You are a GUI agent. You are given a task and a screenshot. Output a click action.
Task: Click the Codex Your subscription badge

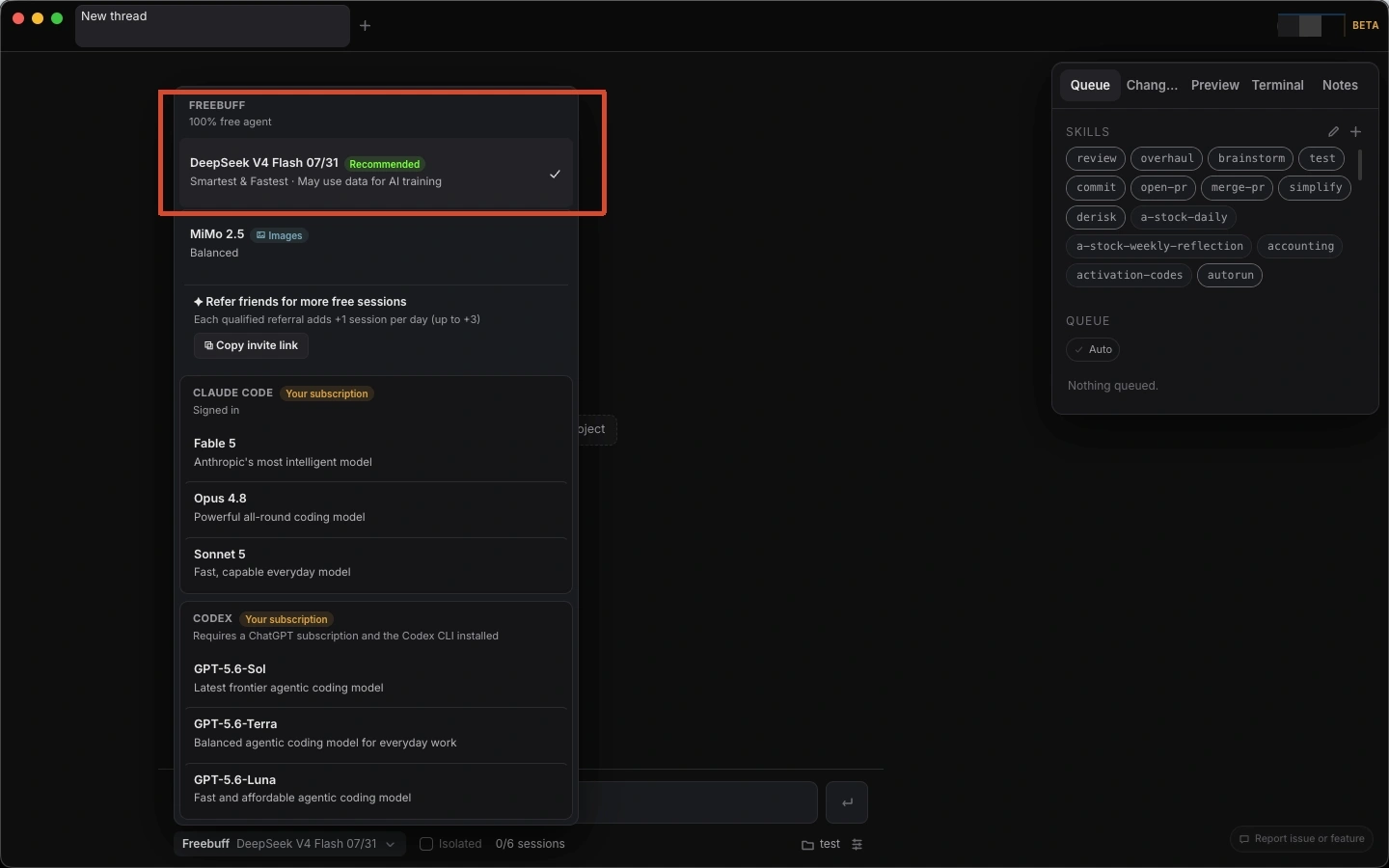click(x=286, y=619)
